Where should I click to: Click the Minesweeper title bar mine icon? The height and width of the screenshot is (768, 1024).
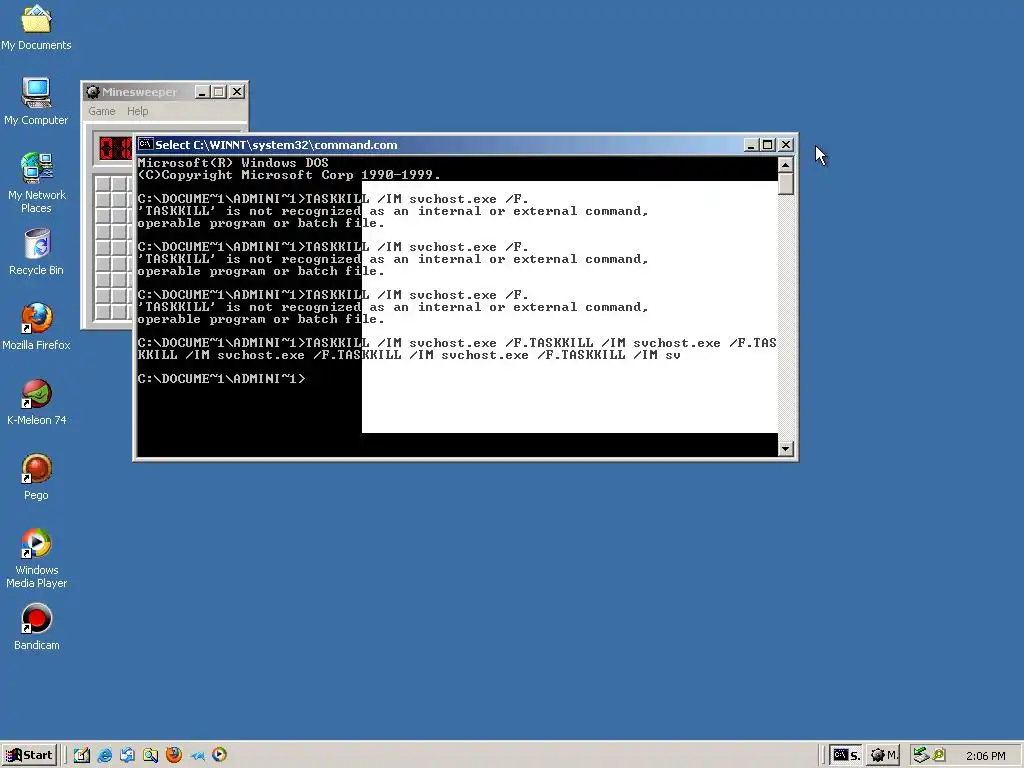pos(93,92)
